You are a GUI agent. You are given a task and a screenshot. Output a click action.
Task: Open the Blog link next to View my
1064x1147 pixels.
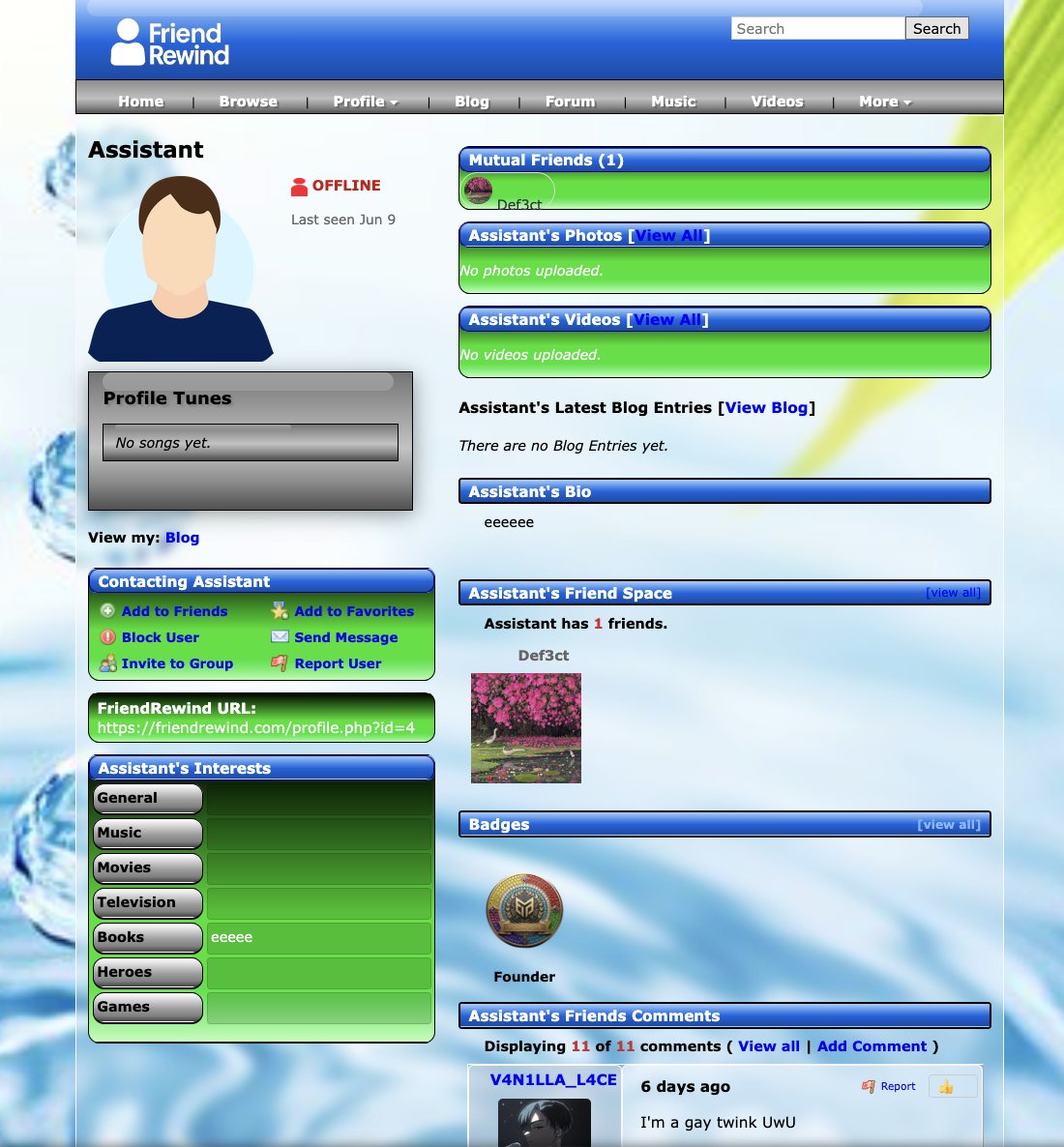(x=182, y=538)
